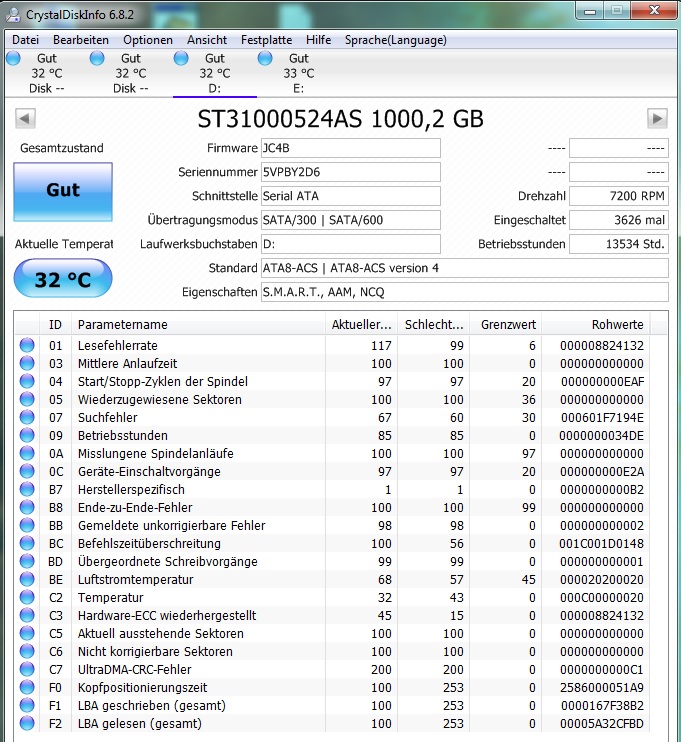Click status icon of Suchfehler row
681x742 pixels.
[27, 417]
